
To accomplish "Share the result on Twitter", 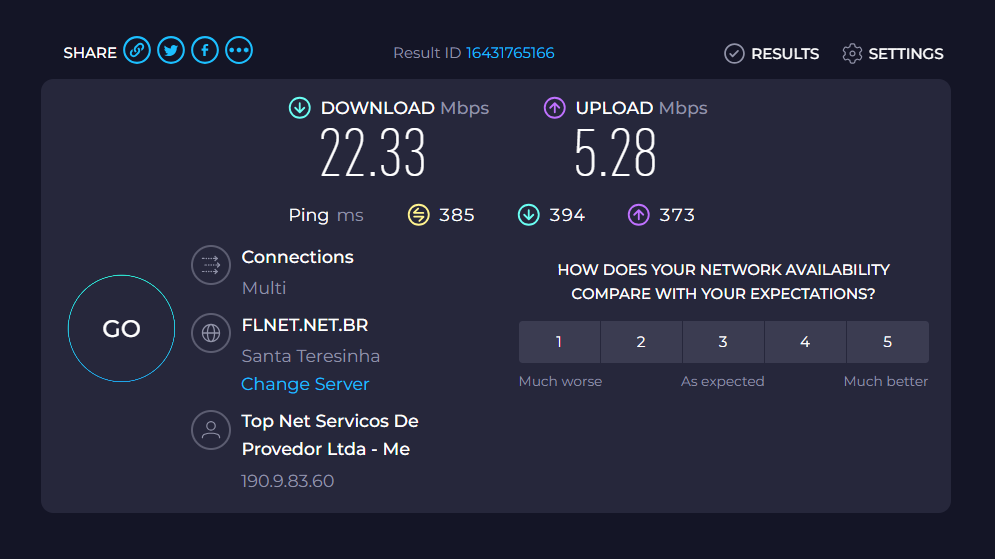I will tap(171, 51).
